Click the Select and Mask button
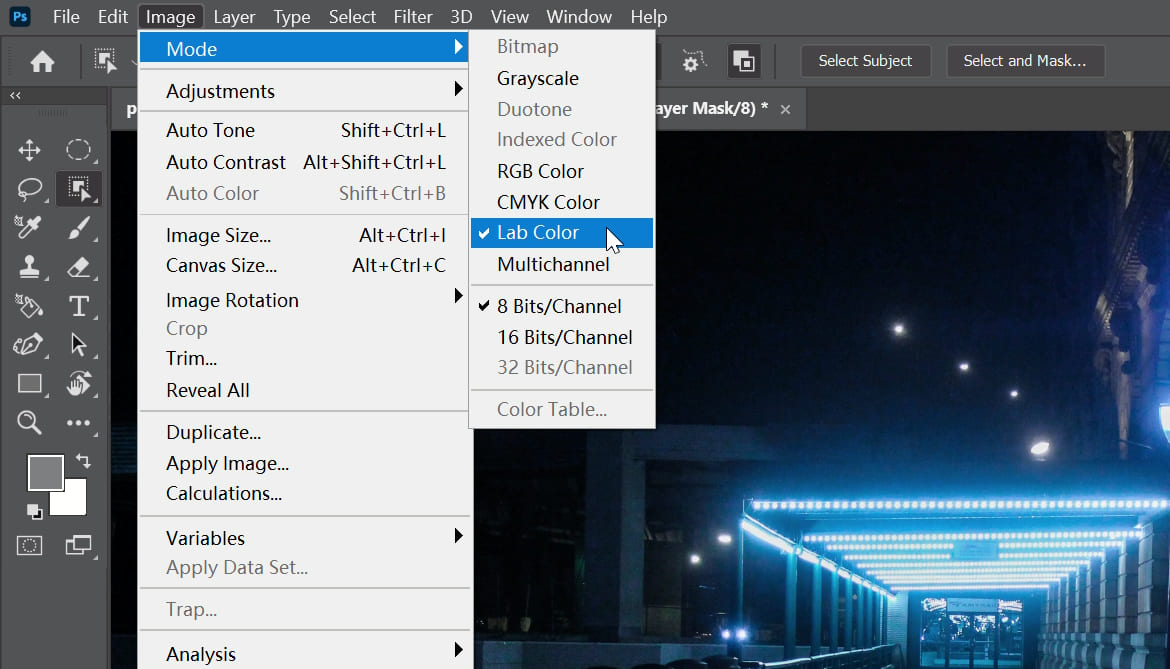The width and height of the screenshot is (1170, 669). pyautogui.click(x=1024, y=61)
